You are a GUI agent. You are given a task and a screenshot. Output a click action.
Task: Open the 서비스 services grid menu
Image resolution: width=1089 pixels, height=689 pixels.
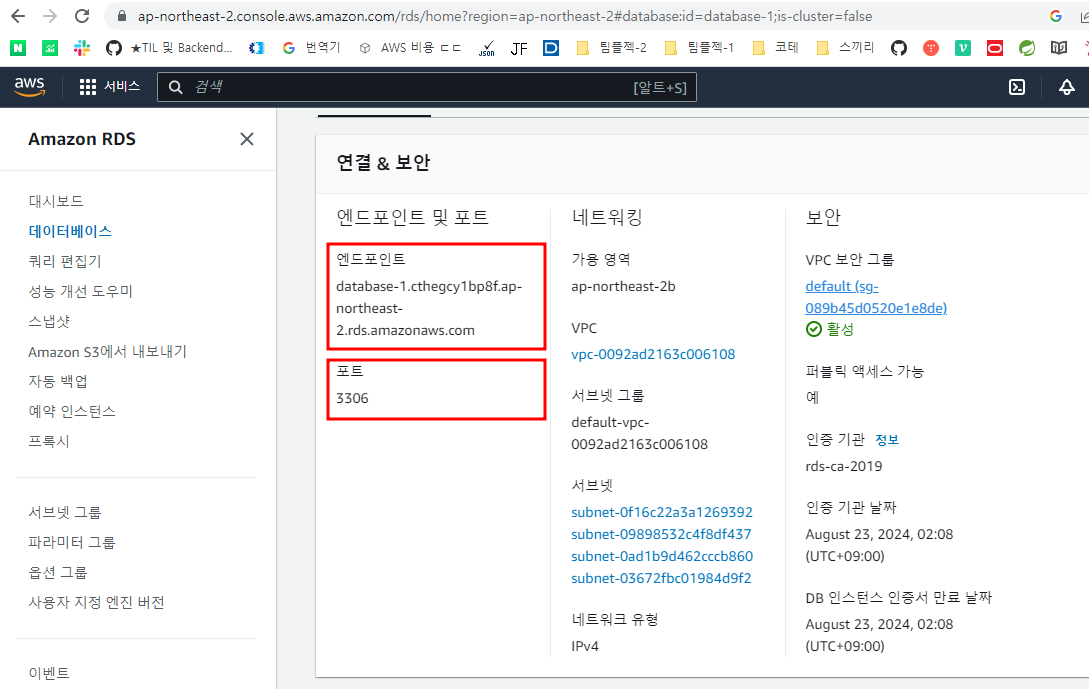[109, 86]
